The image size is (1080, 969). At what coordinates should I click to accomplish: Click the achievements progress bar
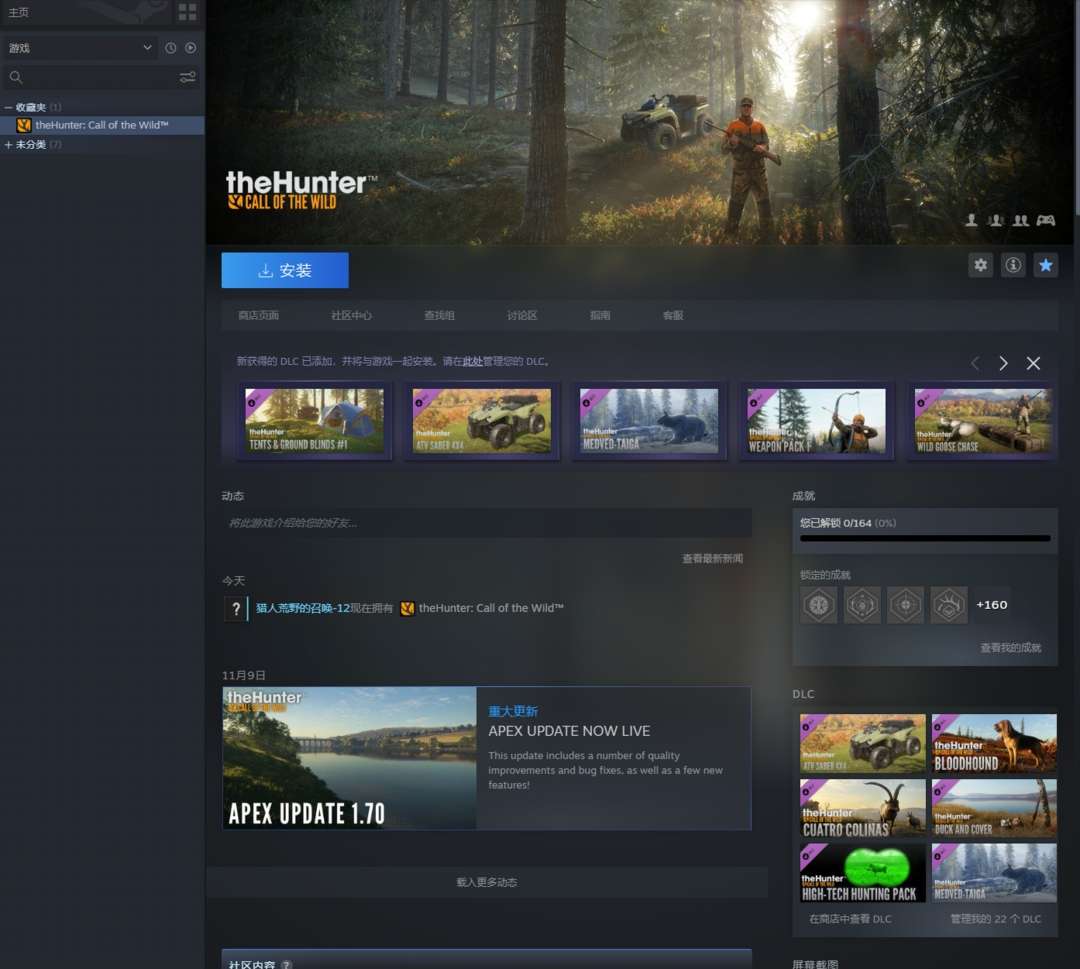tap(925, 539)
